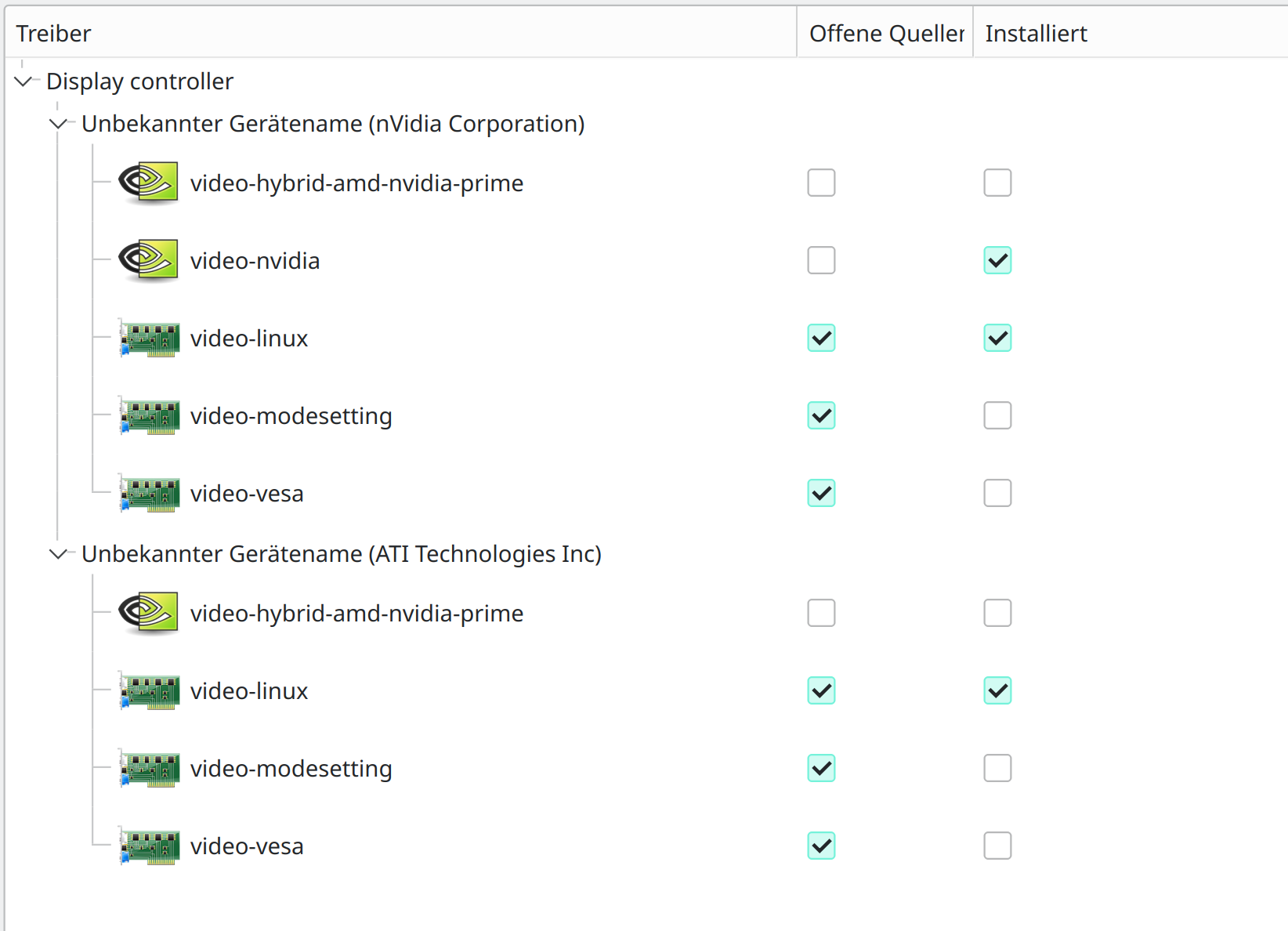Check Installiert box for nVidia video-modesetting
The height and width of the screenshot is (931, 1288).
pyautogui.click(x=997, y=415)
